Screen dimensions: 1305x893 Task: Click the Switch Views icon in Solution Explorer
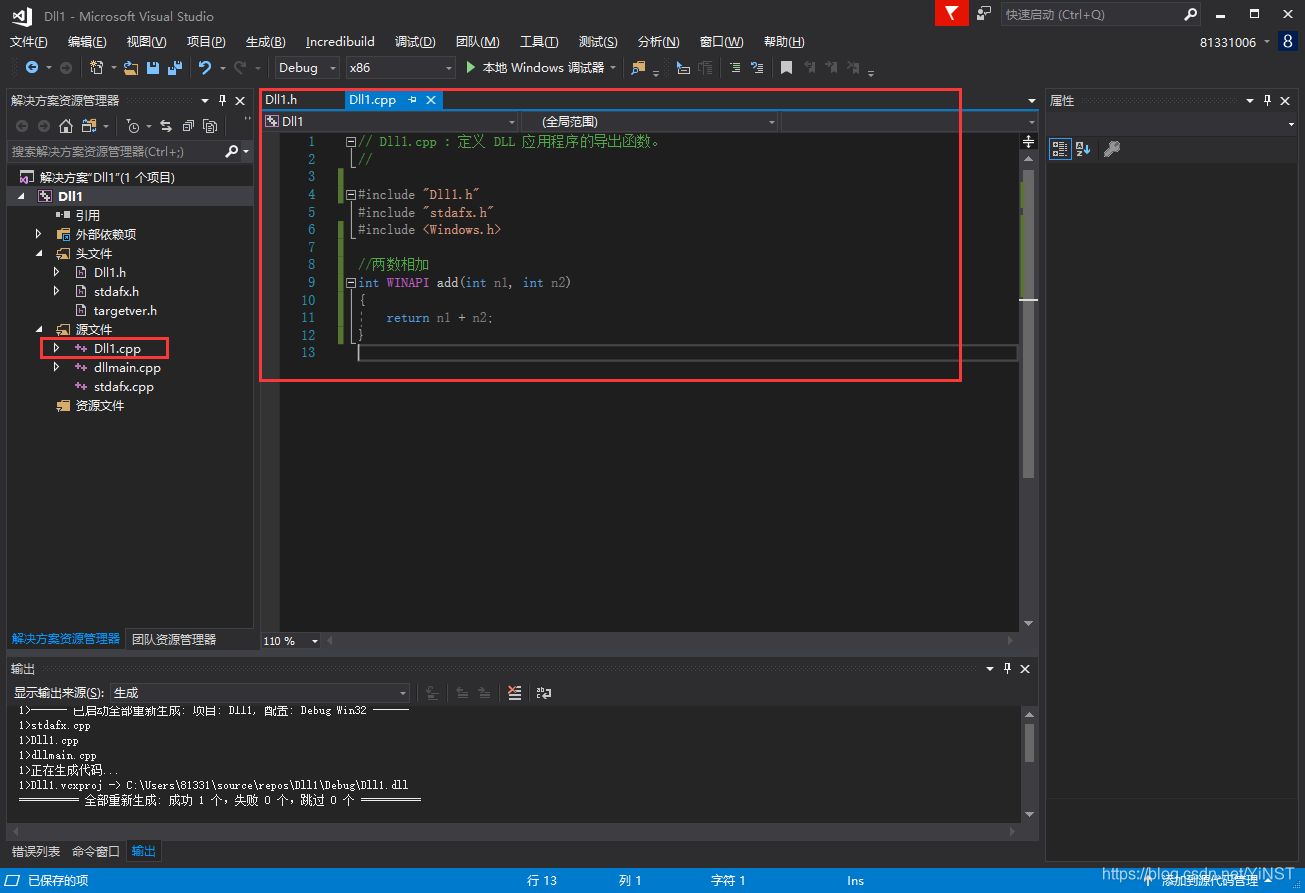[89, 126]
